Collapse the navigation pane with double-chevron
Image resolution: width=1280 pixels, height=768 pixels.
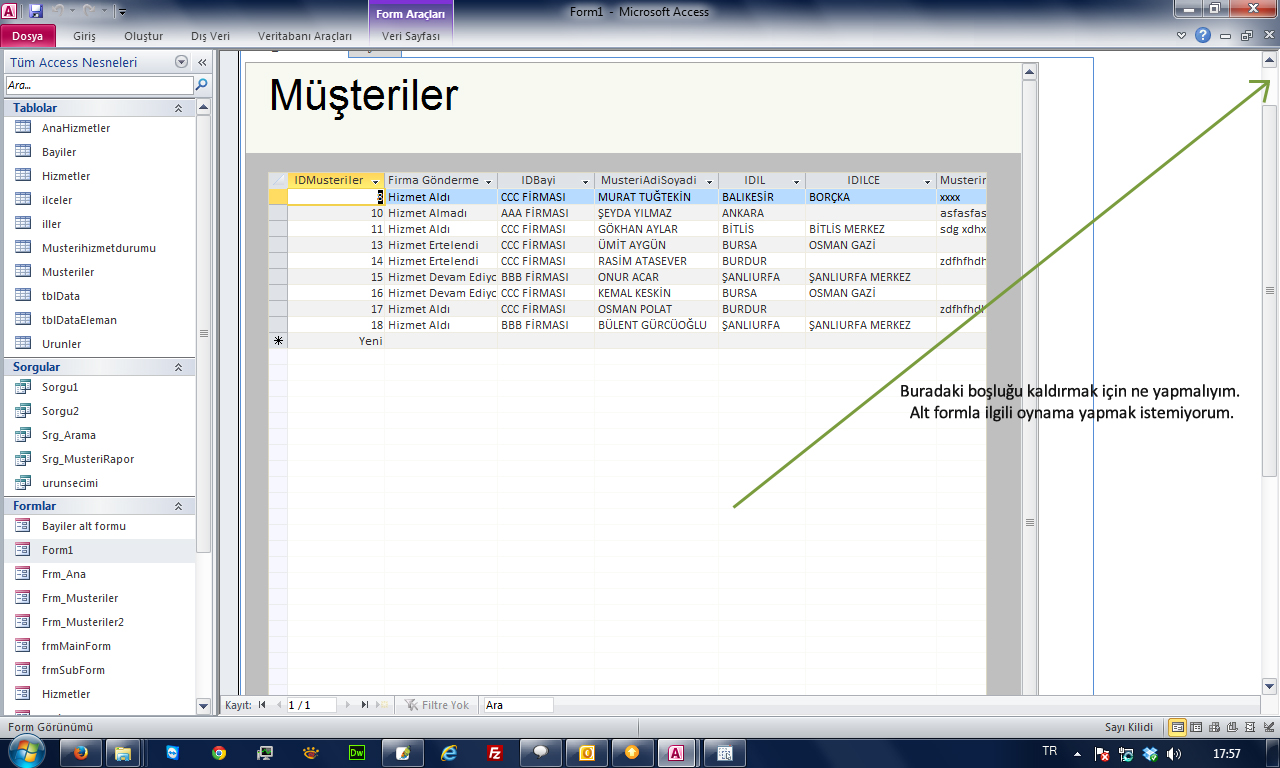(202, 62)
